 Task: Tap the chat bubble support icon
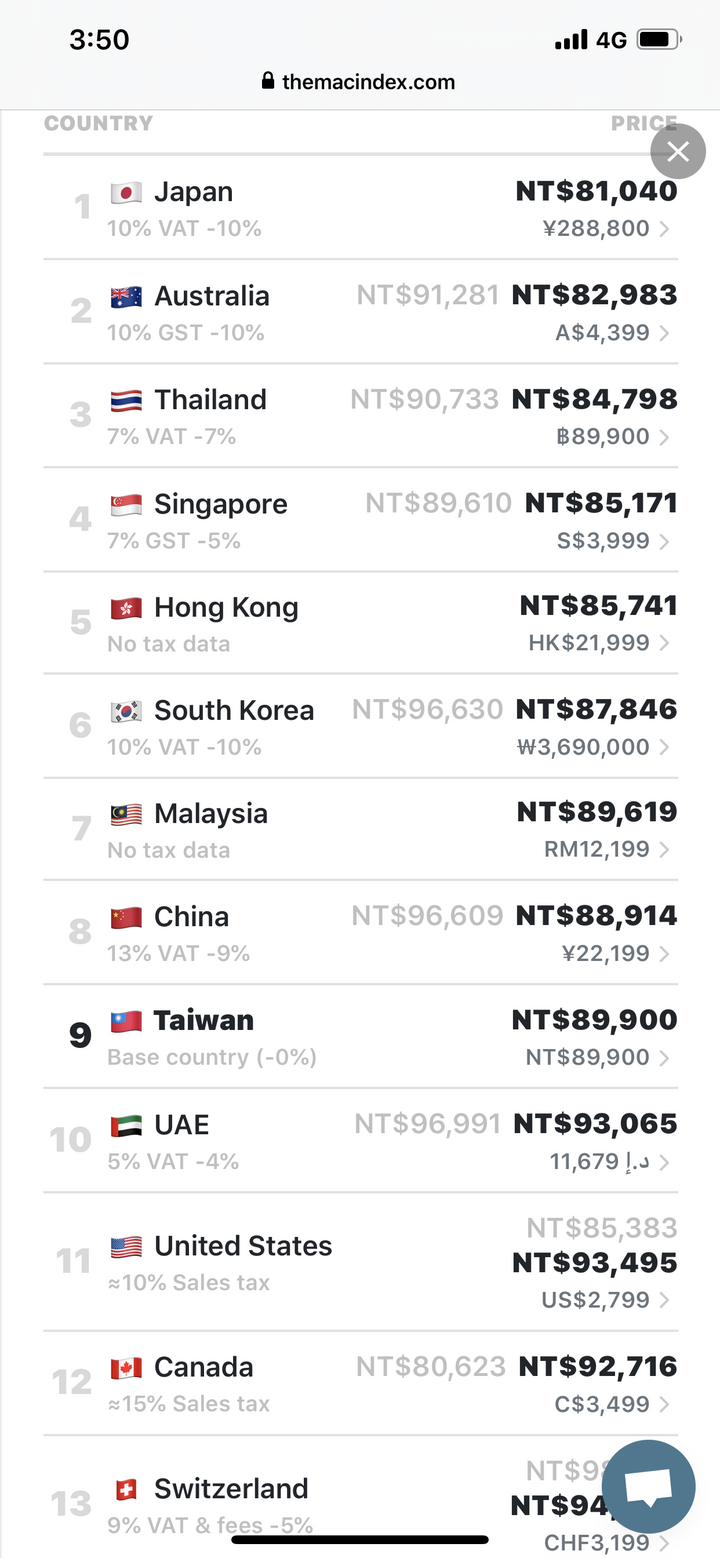[649, 1488]
